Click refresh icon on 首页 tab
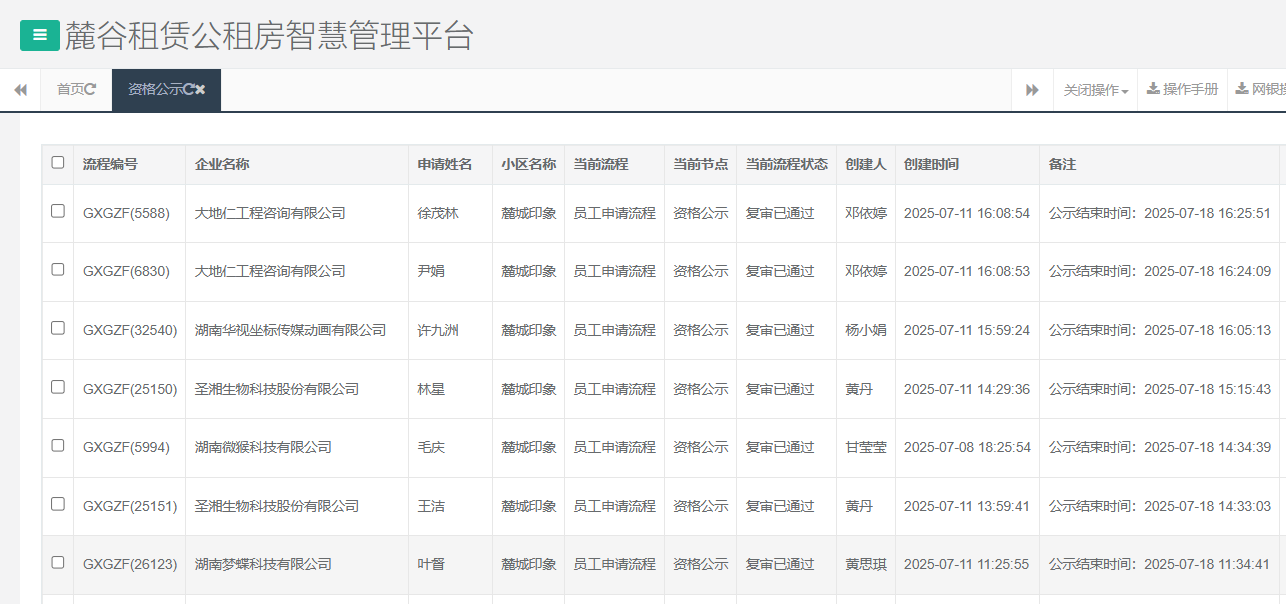Viewport: 1286px width, 604px height. click(x=91, y=89)
